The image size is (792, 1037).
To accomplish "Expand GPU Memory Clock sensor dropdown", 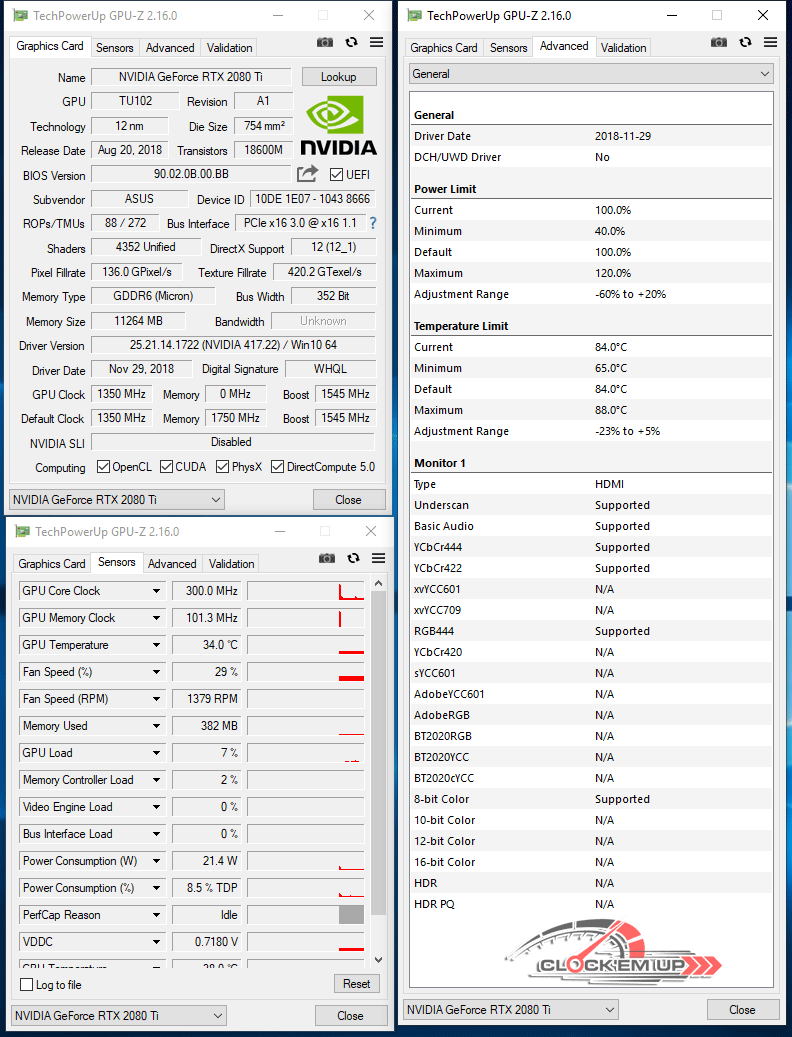I will tap(156, 618).
